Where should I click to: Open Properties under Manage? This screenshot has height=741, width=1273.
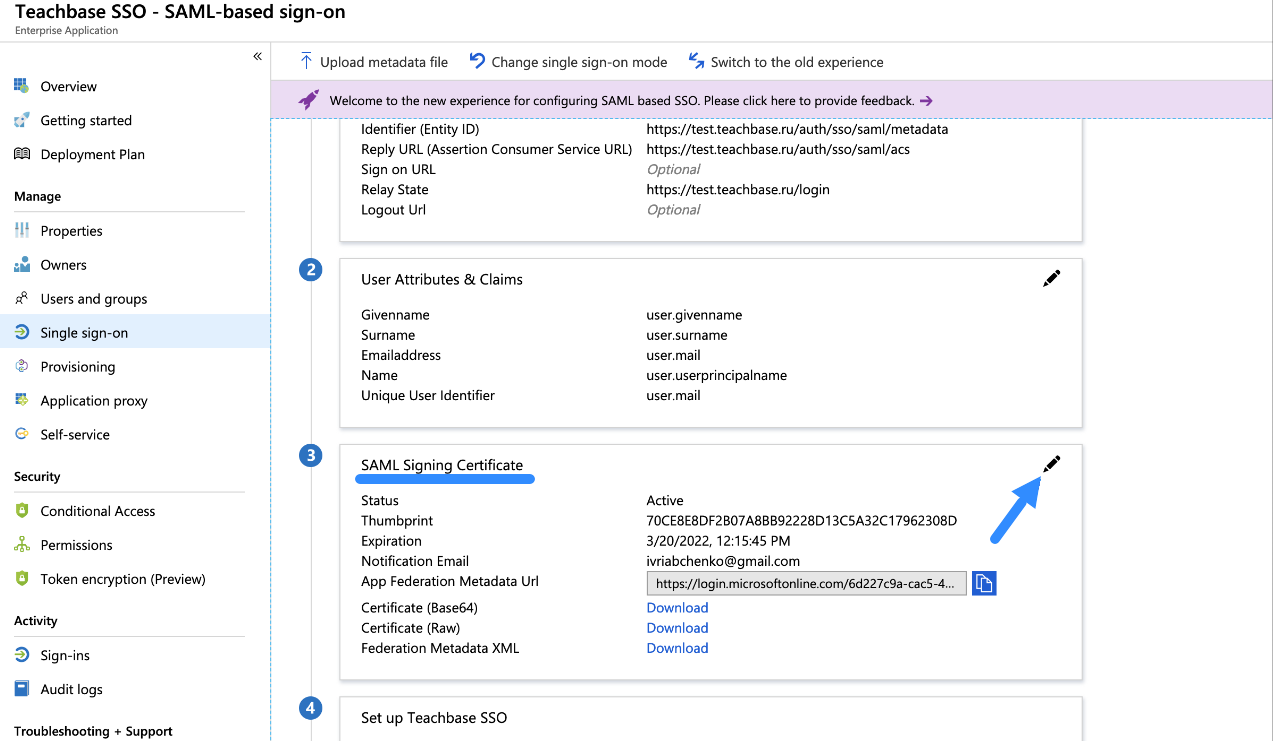coord(71,230)
